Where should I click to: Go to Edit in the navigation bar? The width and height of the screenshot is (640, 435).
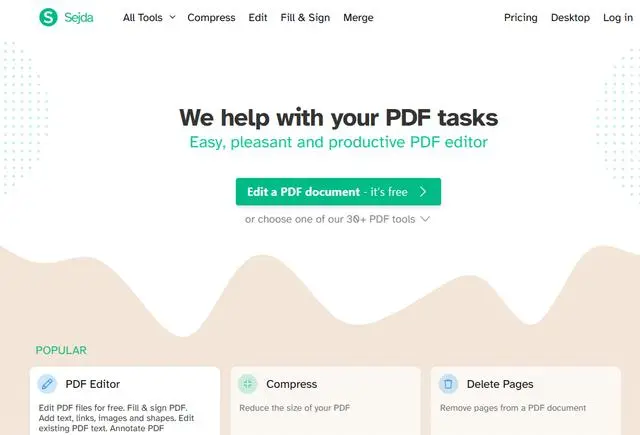258,18
